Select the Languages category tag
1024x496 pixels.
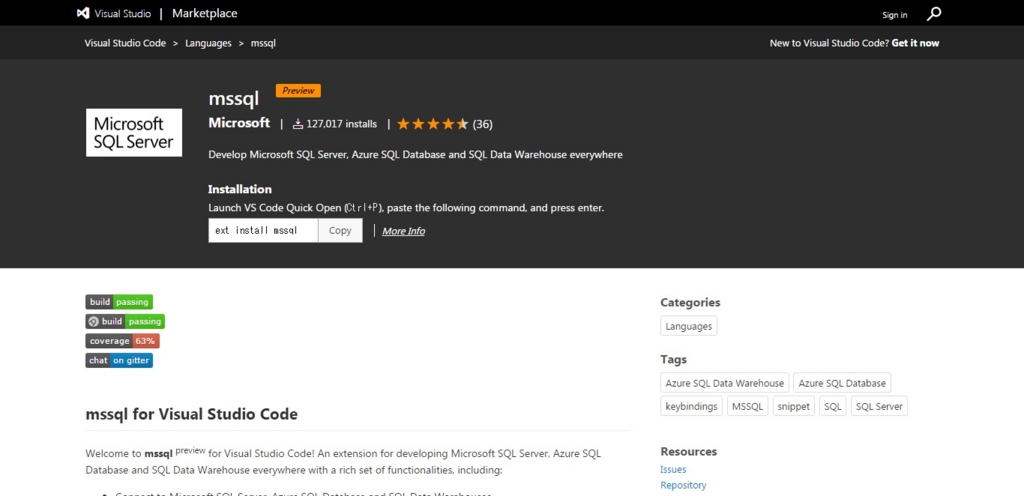(688, 326)
